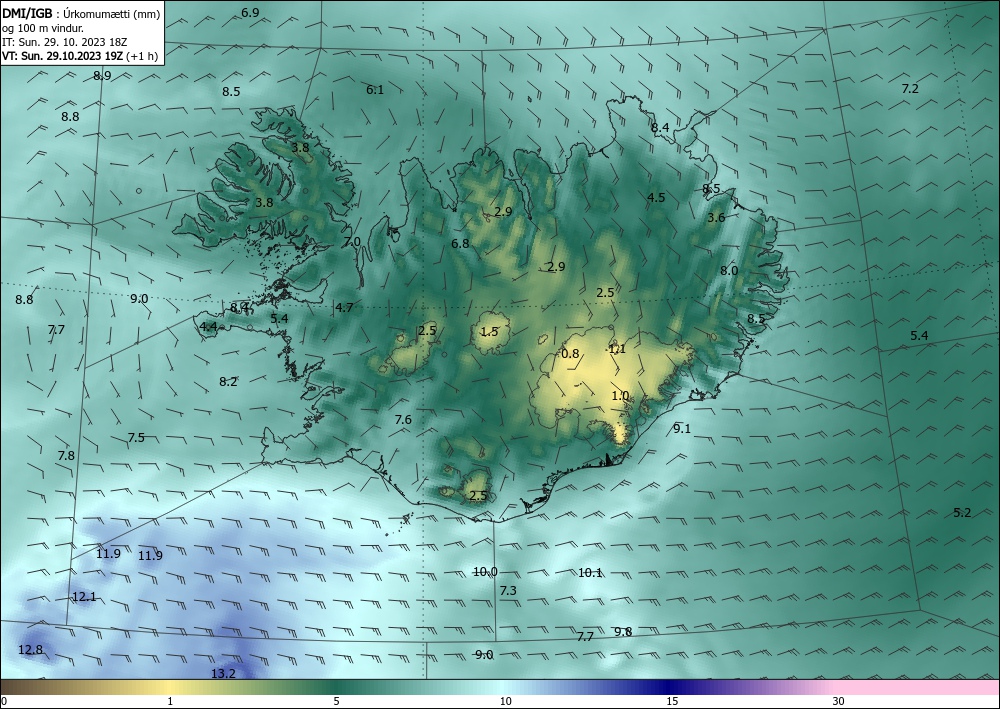
Task: Click the 'VT: Sun. 29.10.2023 19Z (+1 h)' line
Action: click(80, 55)
